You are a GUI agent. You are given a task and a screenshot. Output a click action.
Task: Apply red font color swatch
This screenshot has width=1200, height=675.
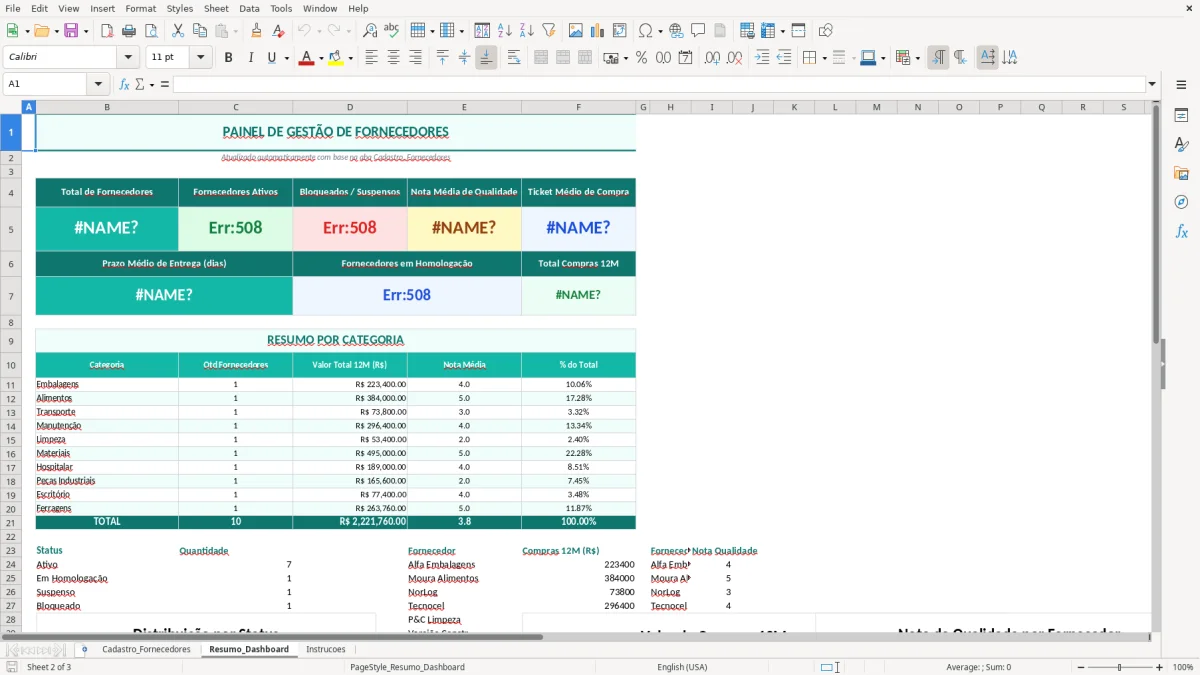[x=306, y=58]
